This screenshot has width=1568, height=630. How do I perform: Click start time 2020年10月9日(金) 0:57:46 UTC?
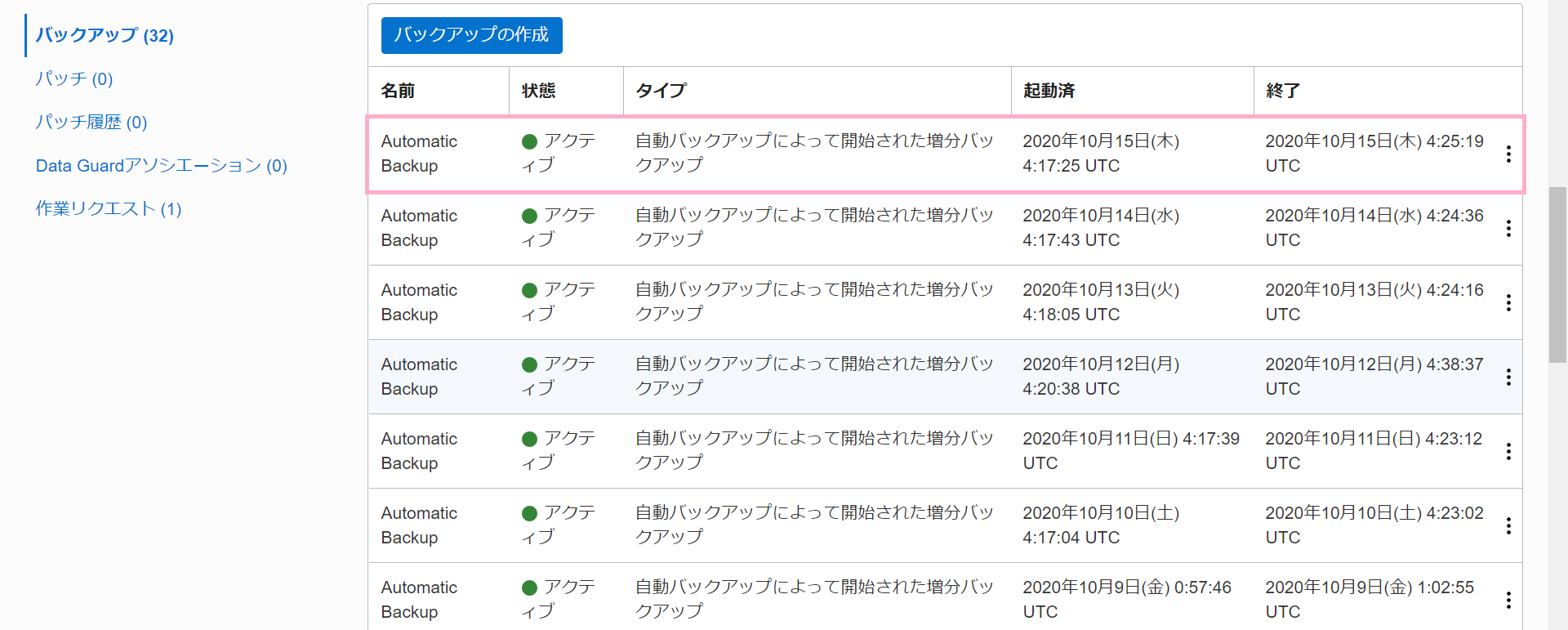tap(1127, 600)
